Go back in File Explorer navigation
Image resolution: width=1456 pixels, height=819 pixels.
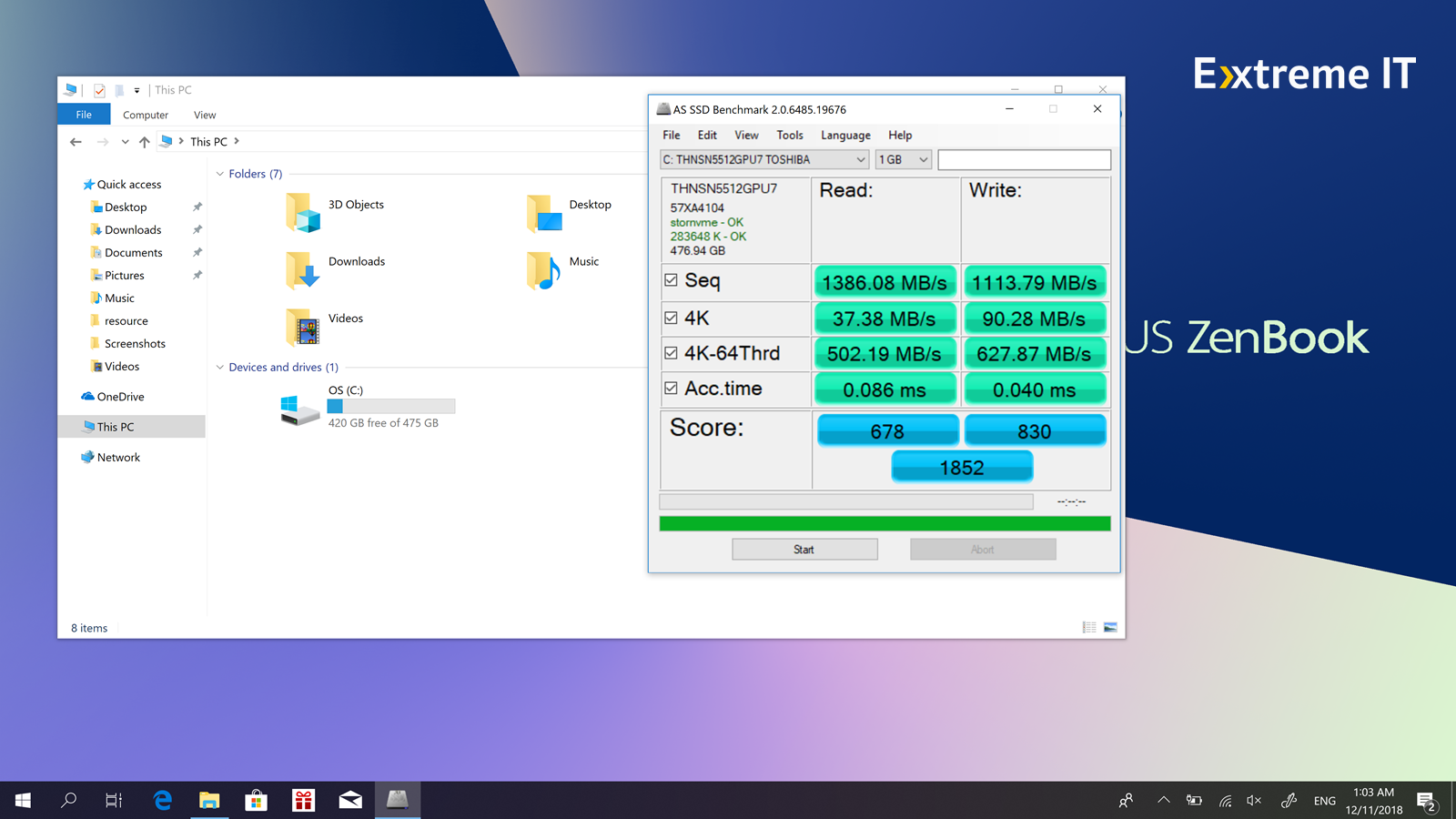pyautogui.click(x=76, y=141)
